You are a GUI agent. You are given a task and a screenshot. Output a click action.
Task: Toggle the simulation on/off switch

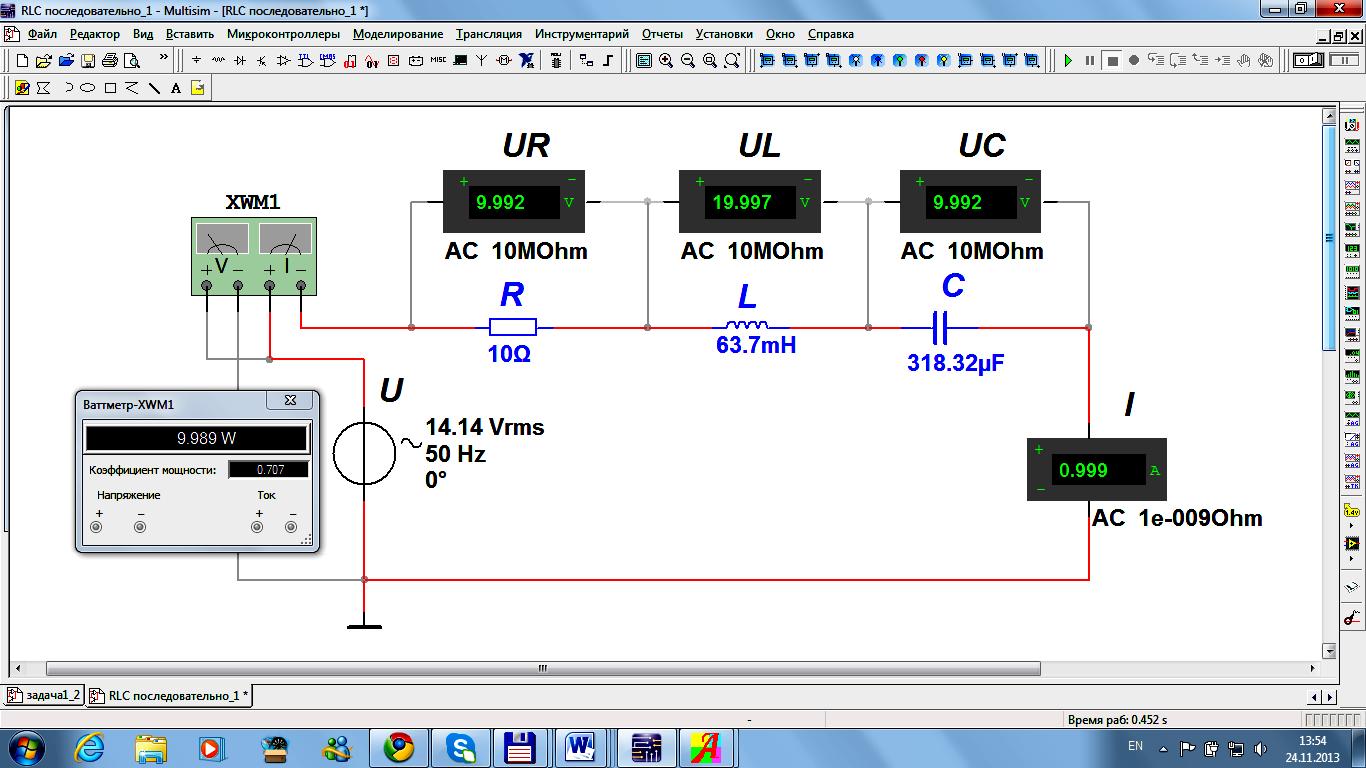point(1308,61)
